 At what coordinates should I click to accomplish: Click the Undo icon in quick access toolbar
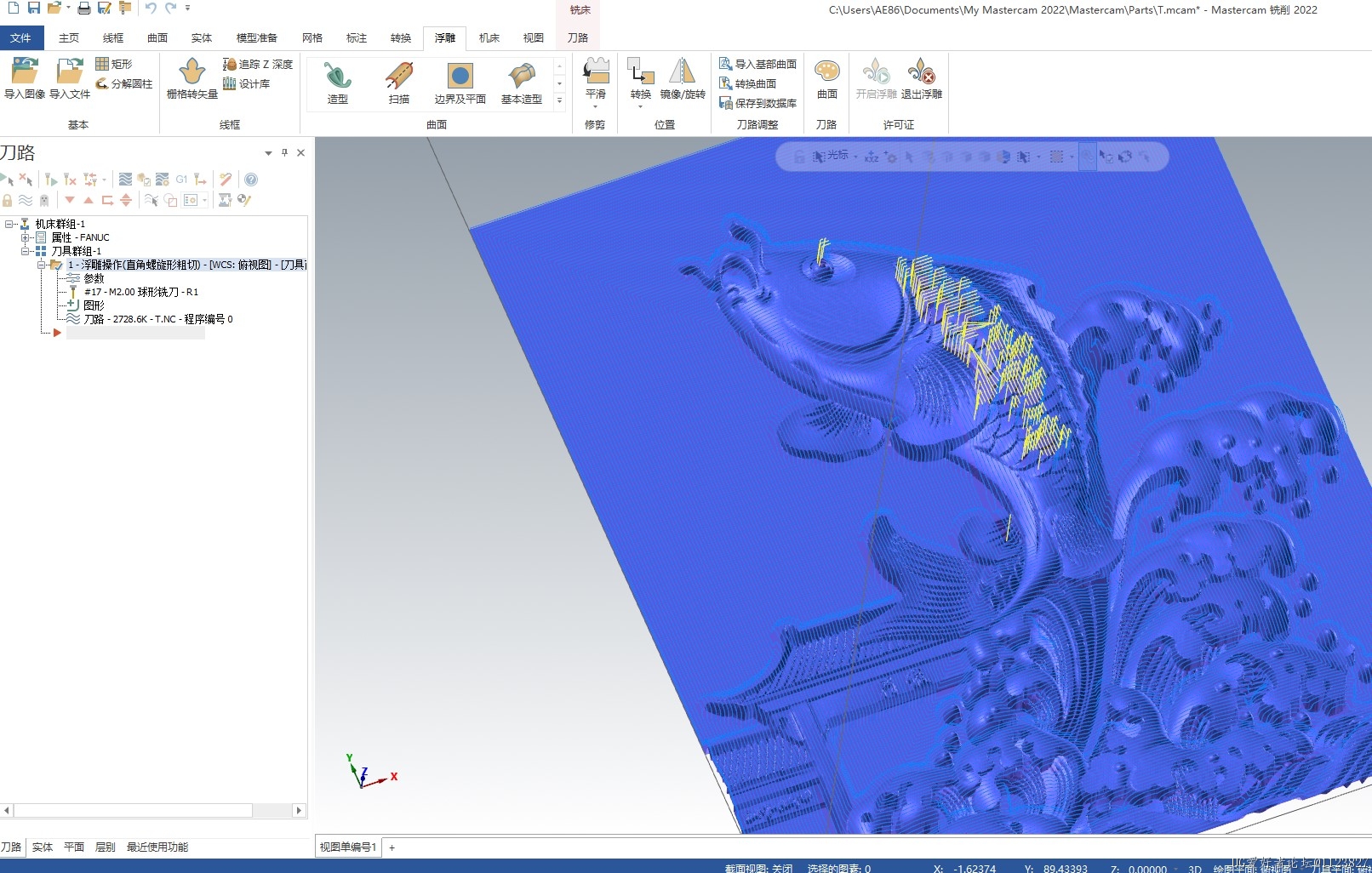(151, 8)
